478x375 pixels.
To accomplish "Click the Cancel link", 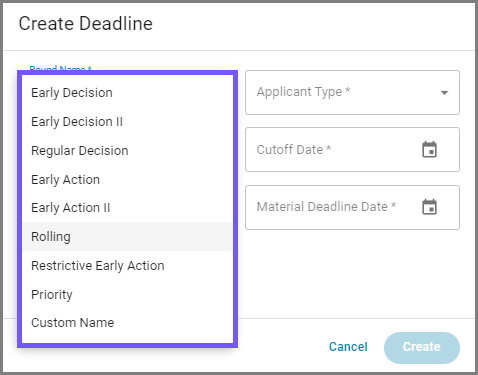I will point(348,347).
